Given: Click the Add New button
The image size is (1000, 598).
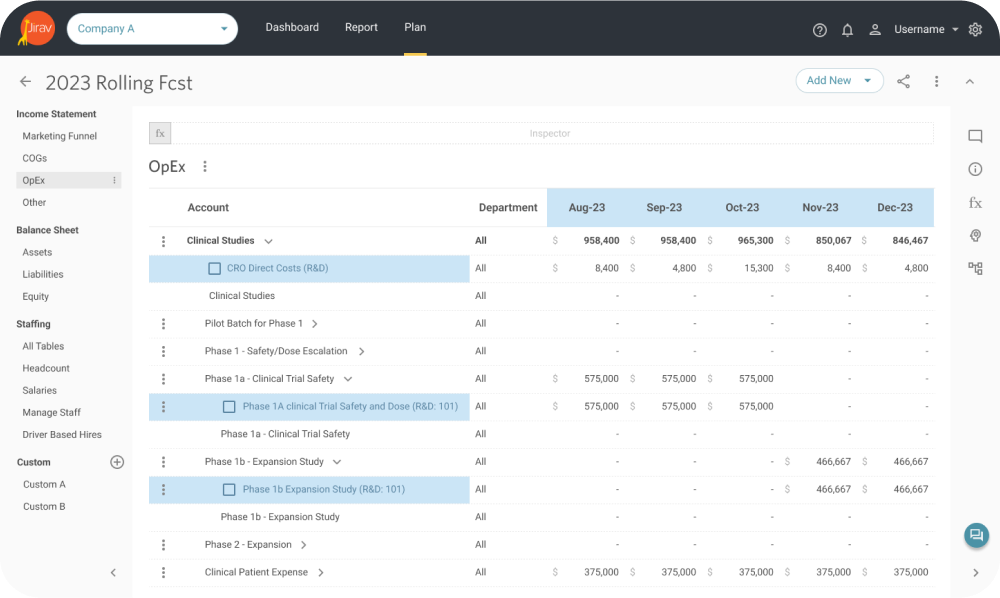Looking at the screenshot, I should coord(829,81).
